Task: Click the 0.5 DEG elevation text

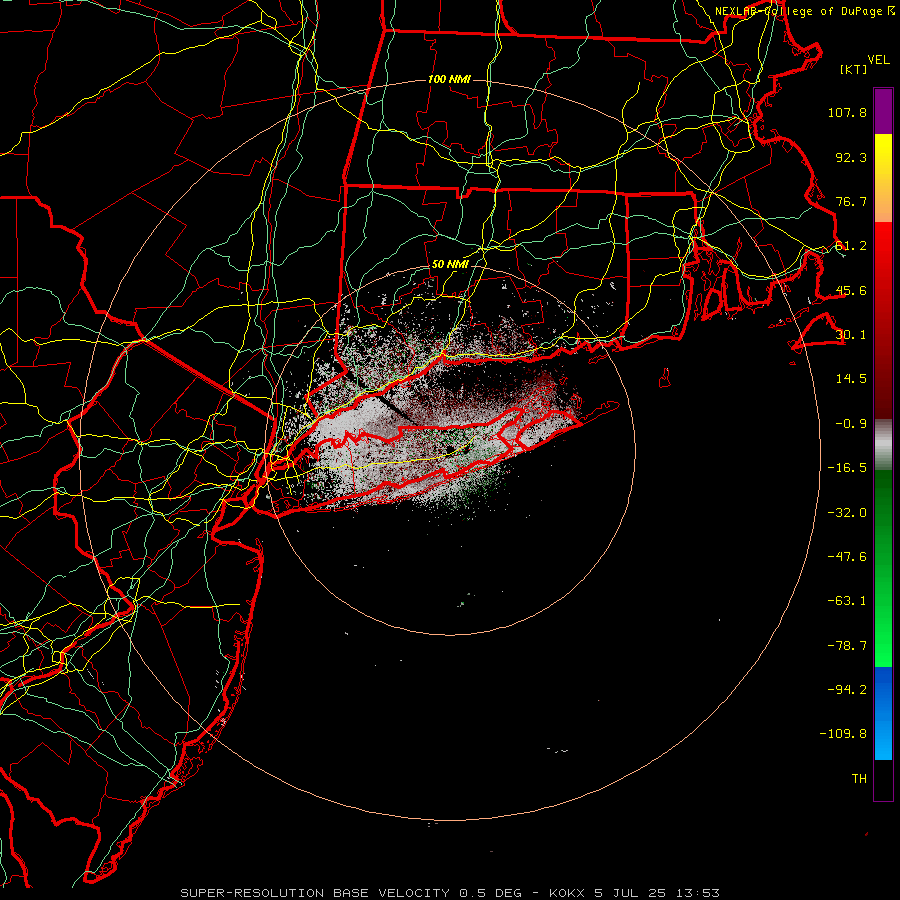Action: tap(490, 893)
